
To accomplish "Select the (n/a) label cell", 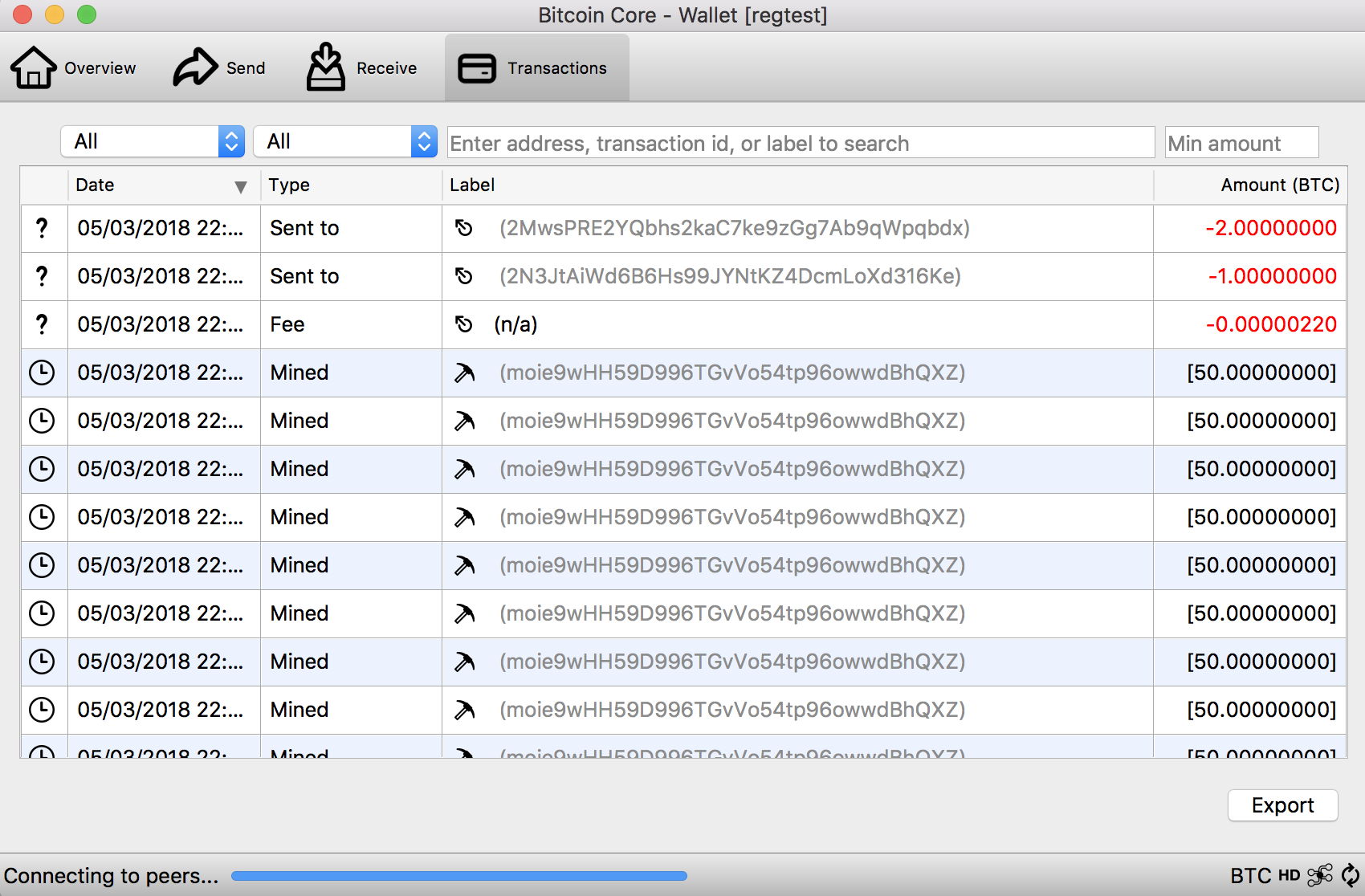I will (x=797, y=324).
